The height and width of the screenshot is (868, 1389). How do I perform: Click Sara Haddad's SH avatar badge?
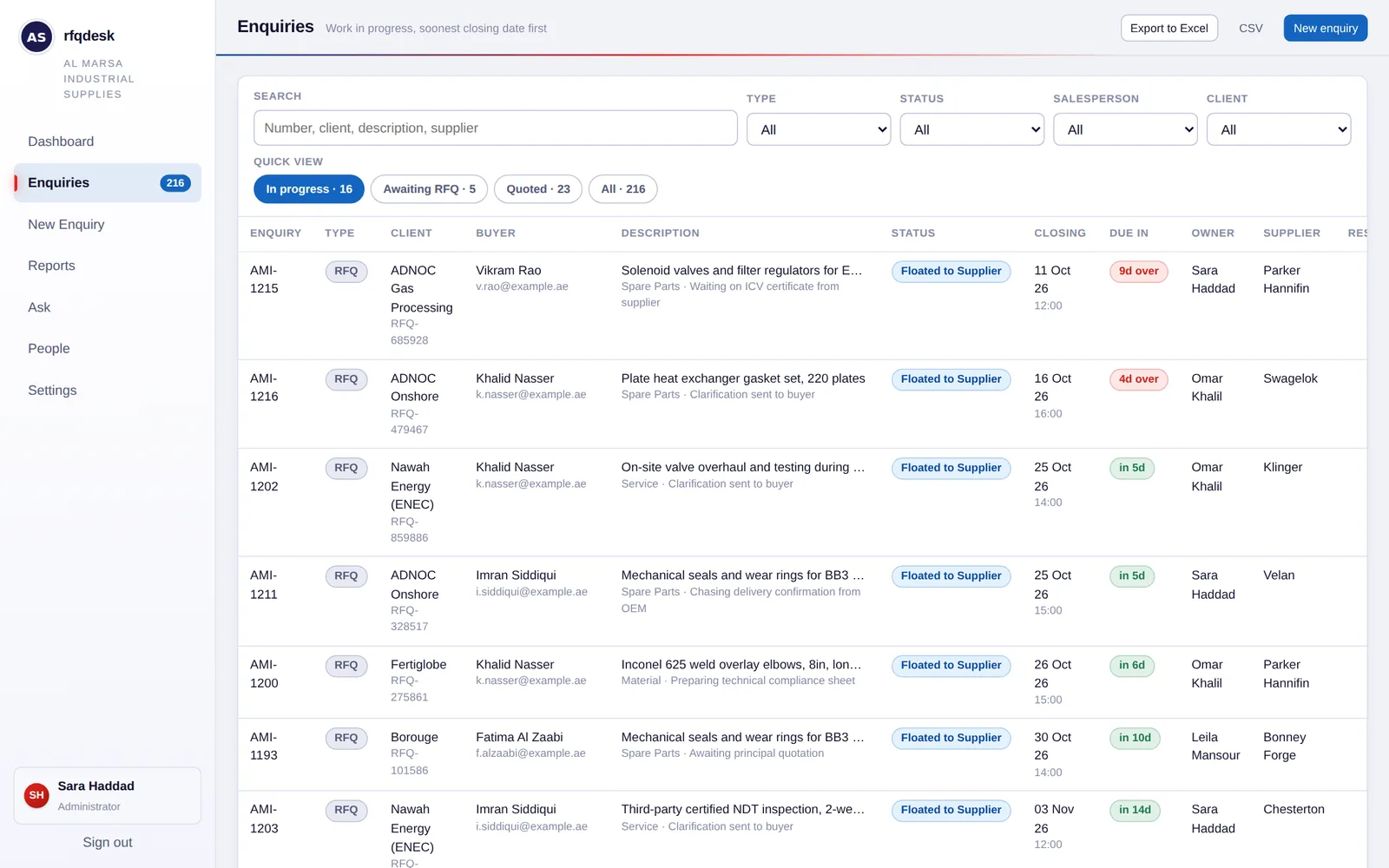36,795
